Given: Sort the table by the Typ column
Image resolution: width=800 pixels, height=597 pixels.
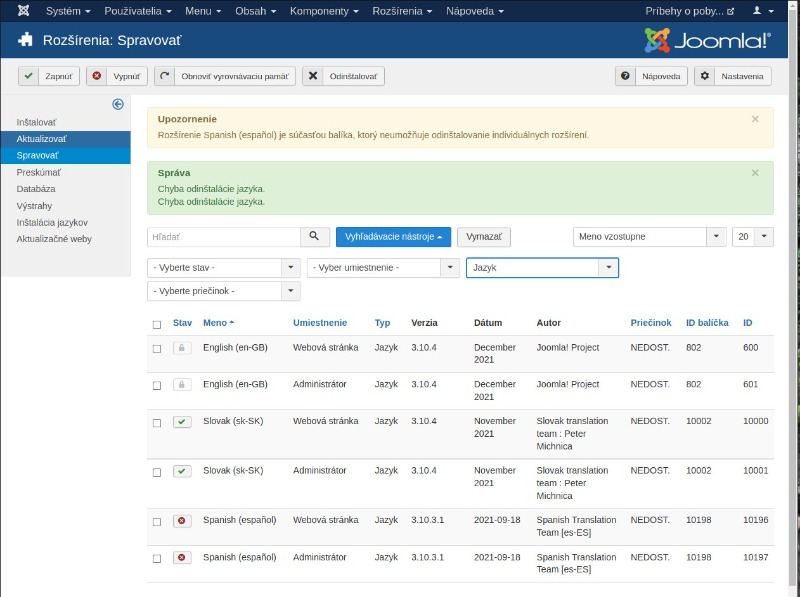Looking at the screenshot, I should click(x=382, y=322).
